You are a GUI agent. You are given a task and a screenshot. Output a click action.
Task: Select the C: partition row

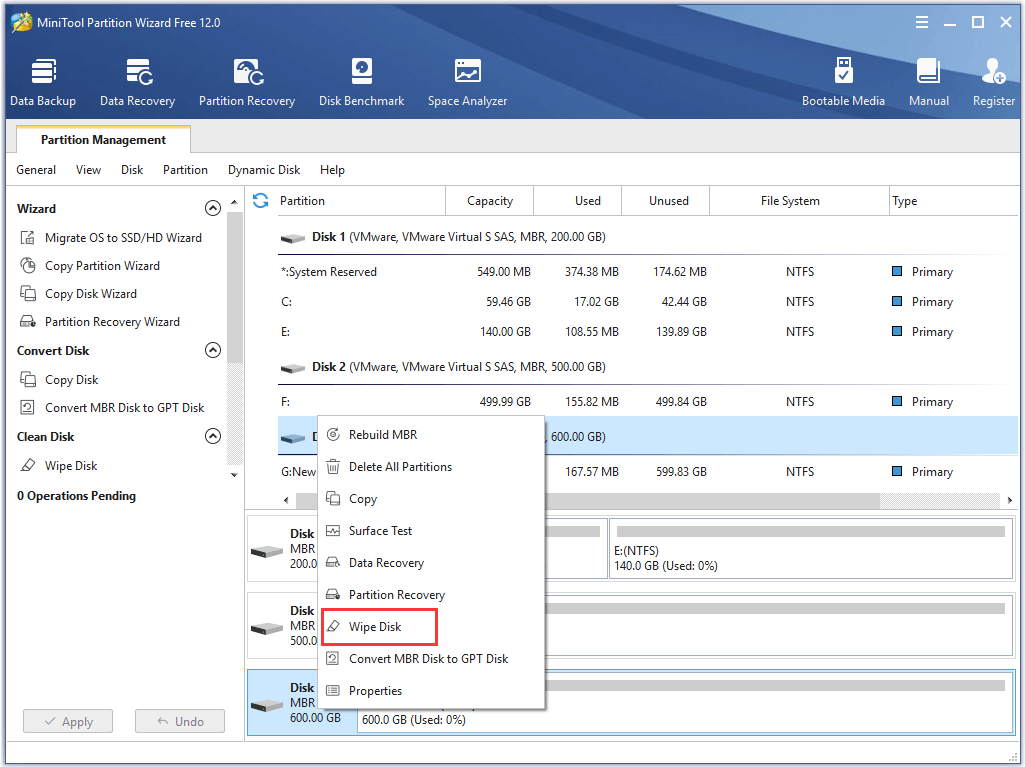[x=648, y=301]
